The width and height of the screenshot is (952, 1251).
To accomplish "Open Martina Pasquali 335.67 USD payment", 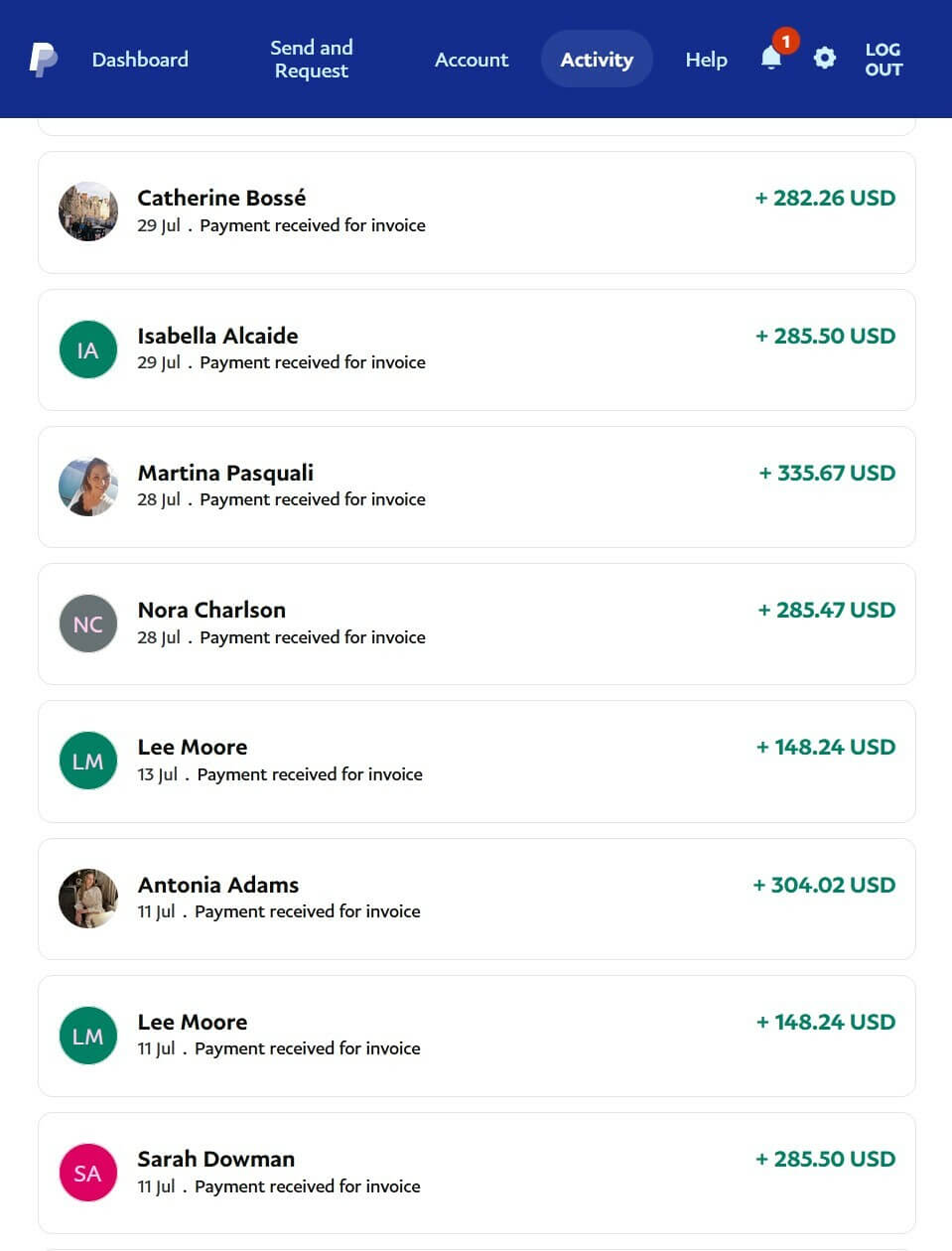I will (x=476, y=486).
